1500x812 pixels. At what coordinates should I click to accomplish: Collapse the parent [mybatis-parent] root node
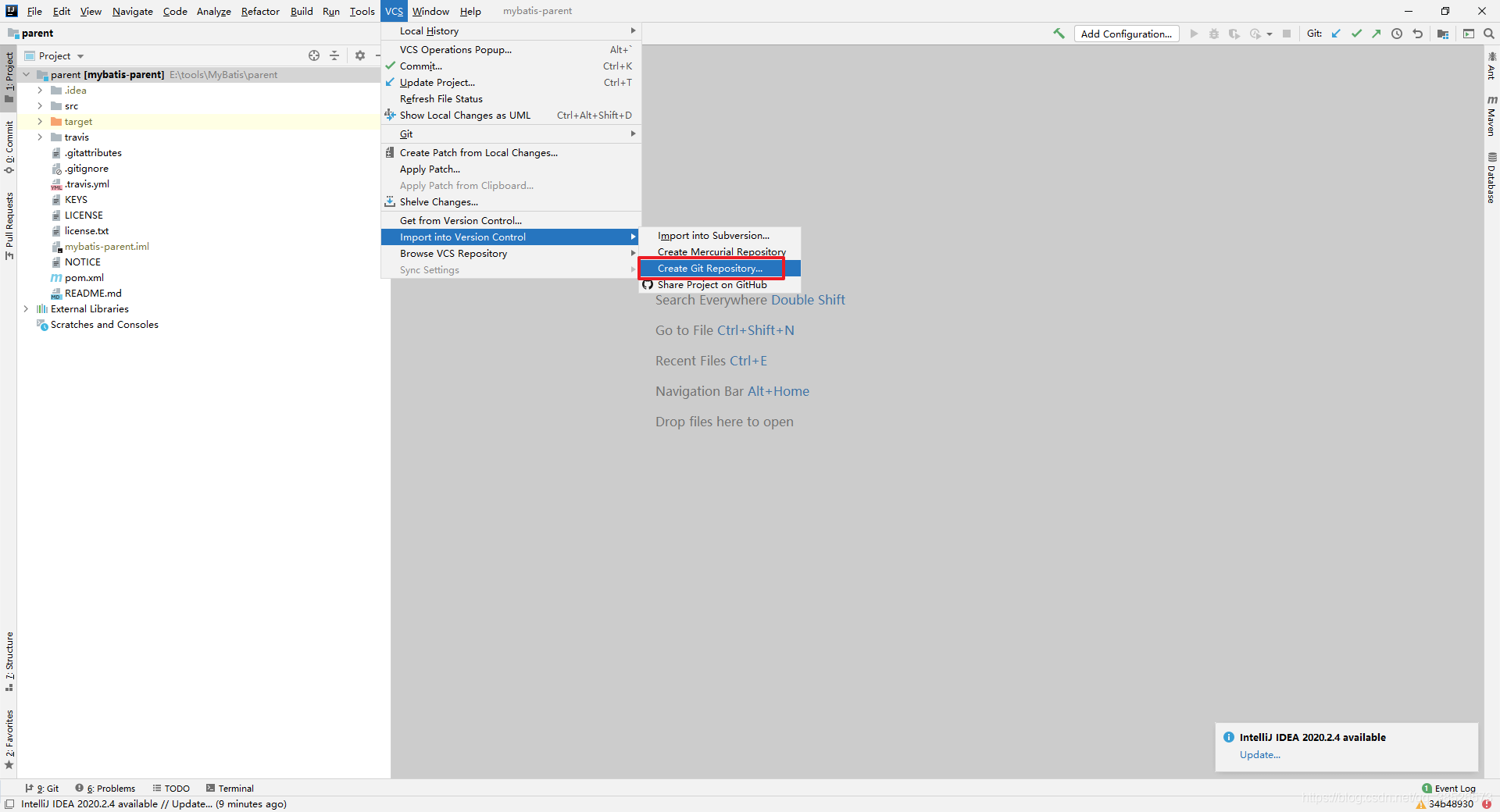pyautogui.click(x=27, y=75)
